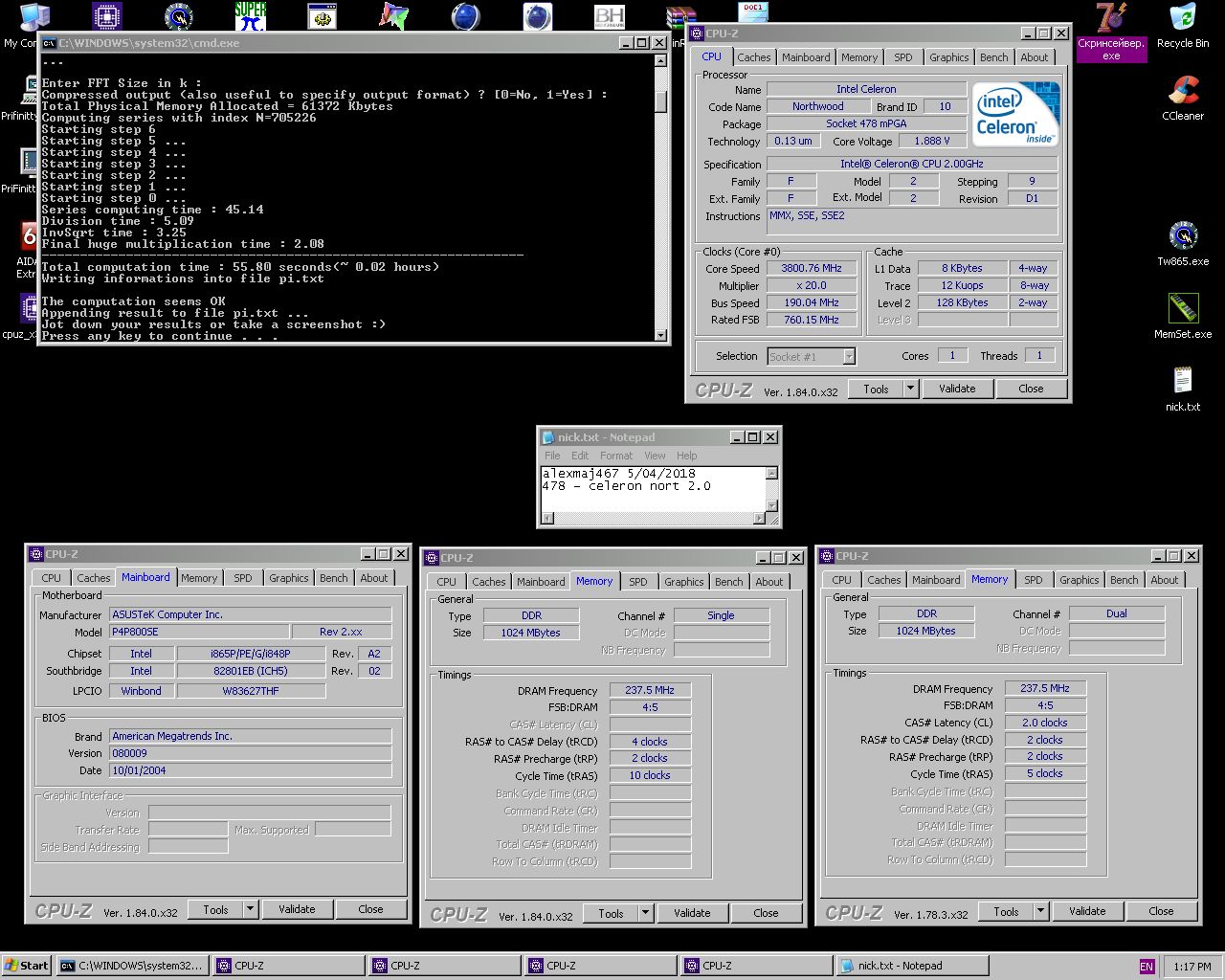Open the purple CPU-Z chip desktop shortcut in top row

tap(107, 16)
